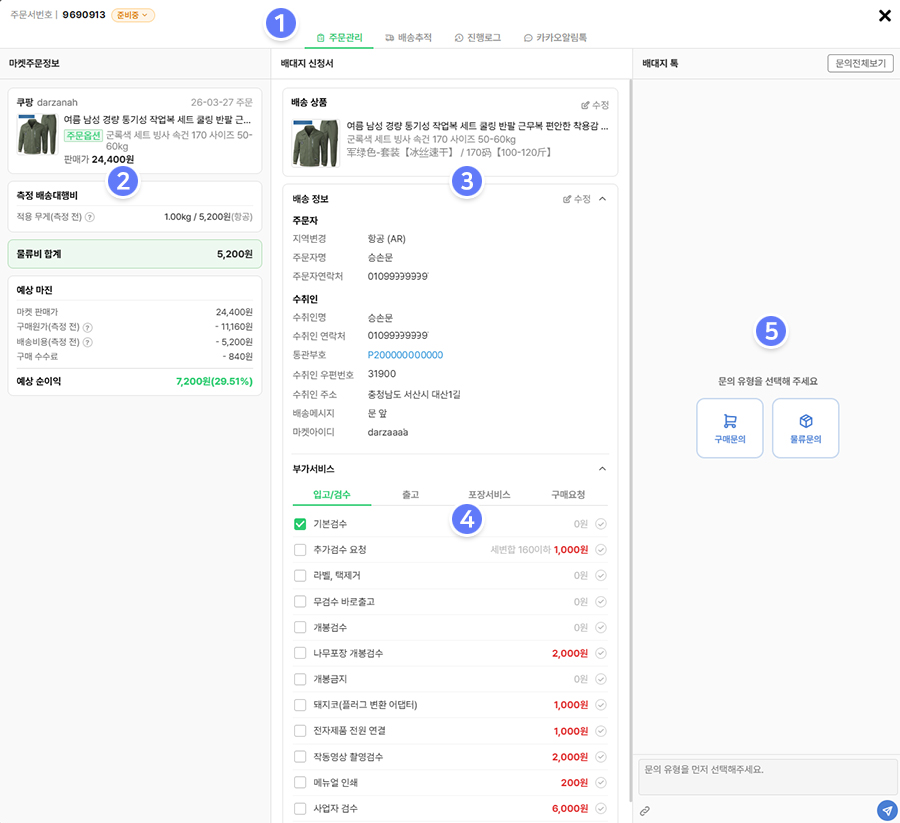Viewport: 900px width, 823px height.
Task: Click the 문의전체보기 button
Action: point(860,63)
